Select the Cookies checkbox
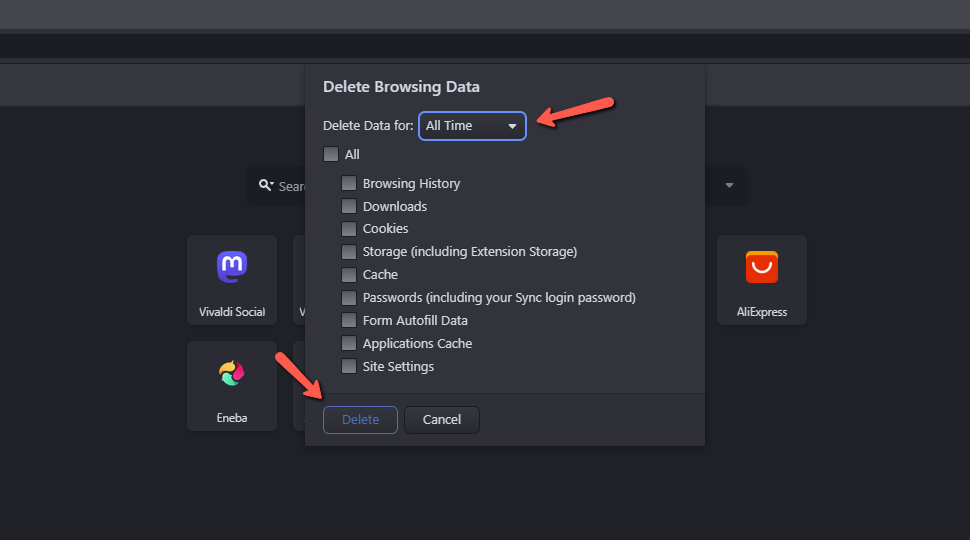The width and height of the screenshot is (970, 540). tap(349, 229)
